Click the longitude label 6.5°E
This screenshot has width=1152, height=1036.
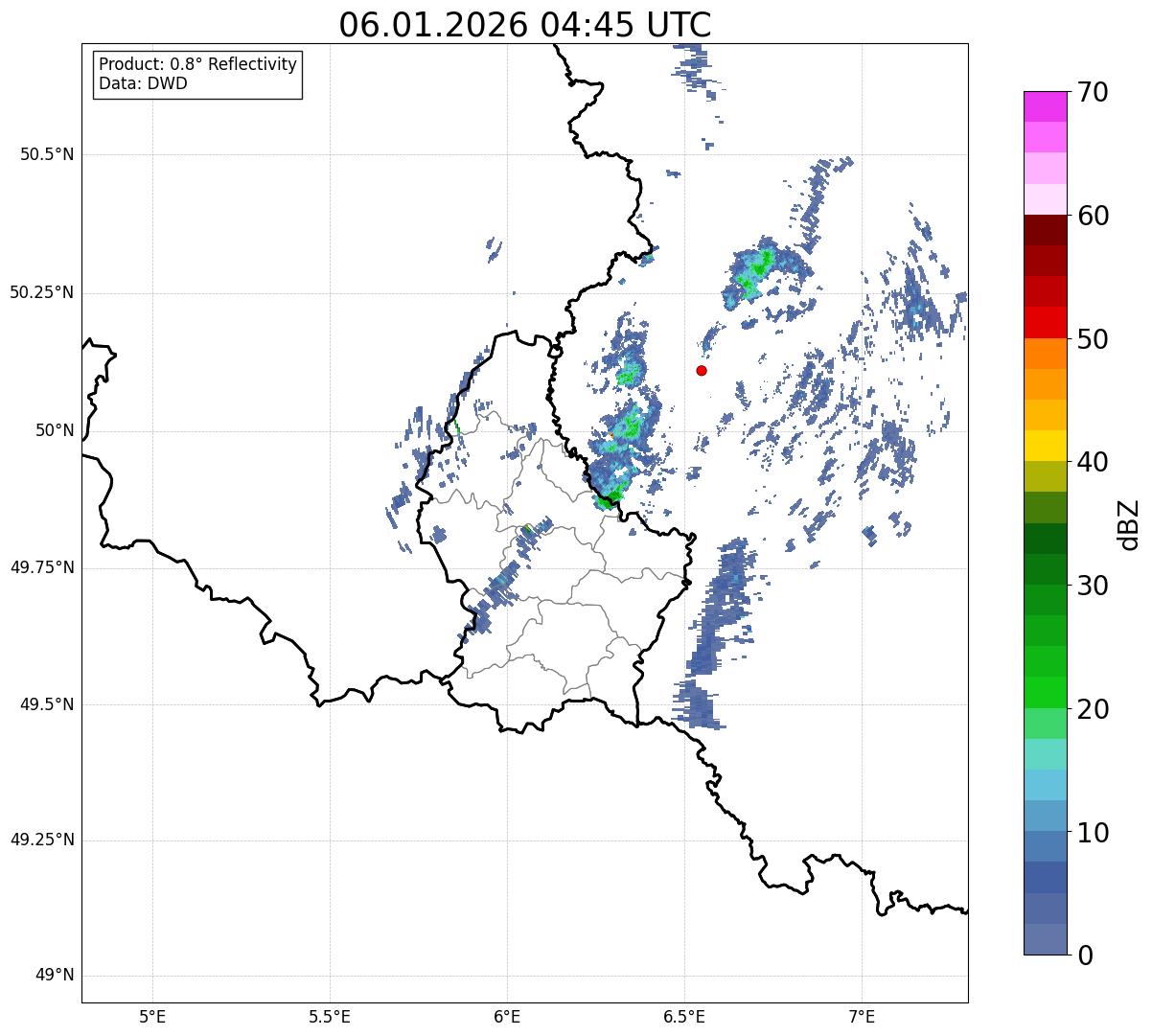[x=684, y=1016]
